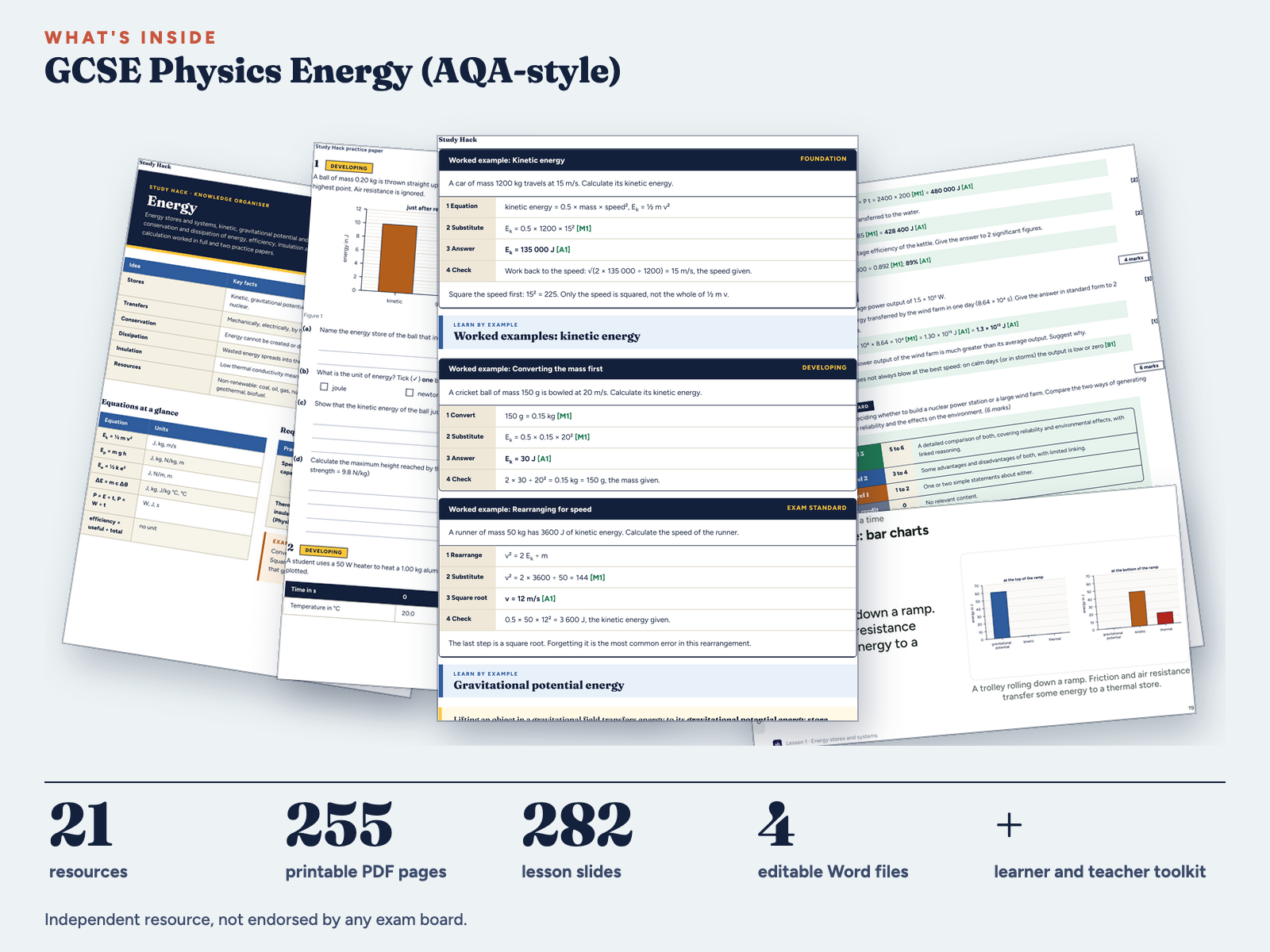Screen dimensions: 1270x952
Task: Click the 'Equations at a glance' heading
Action: [x=140, y=407]
